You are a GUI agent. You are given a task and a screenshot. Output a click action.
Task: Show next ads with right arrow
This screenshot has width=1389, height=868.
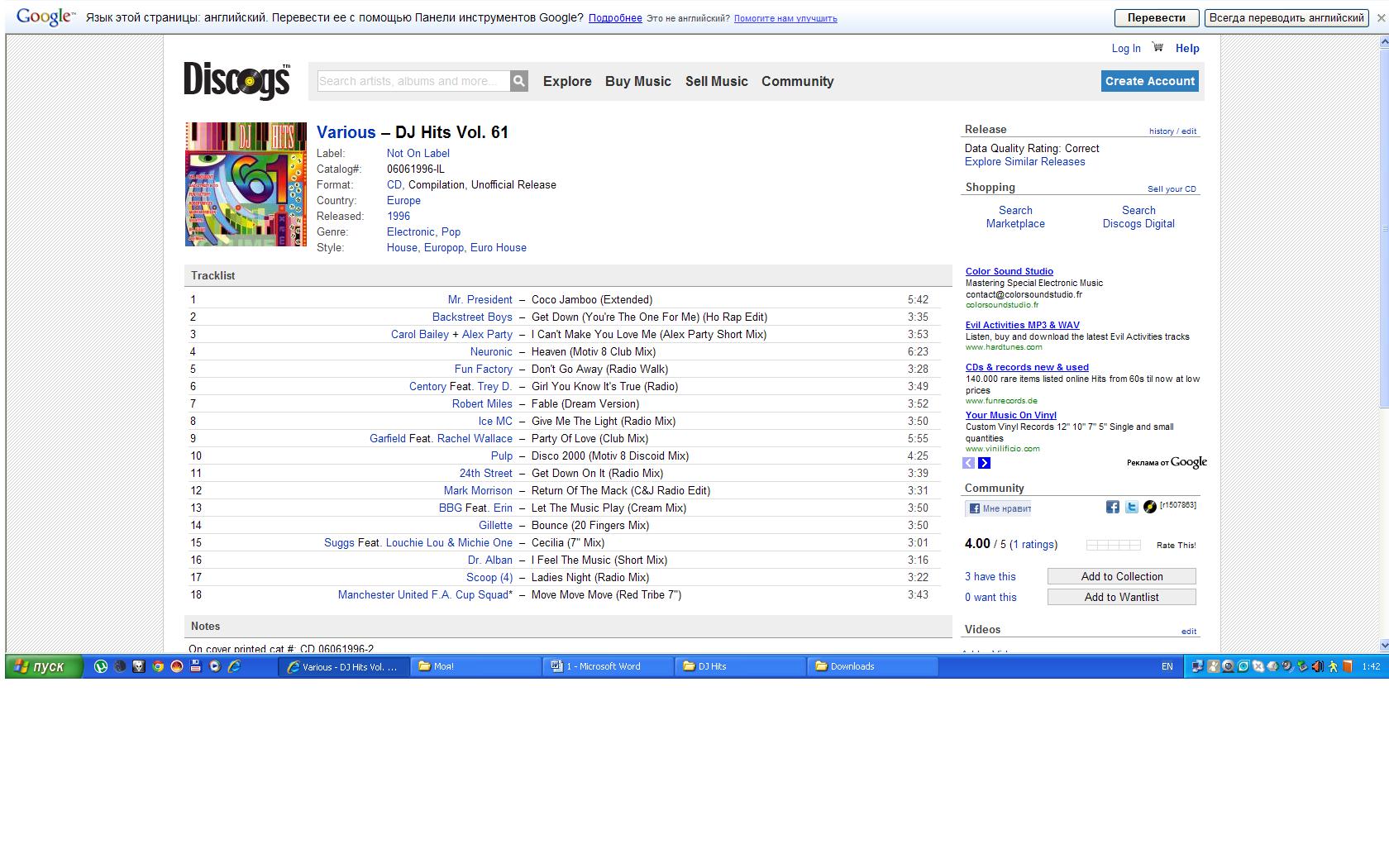coord(984,463)
